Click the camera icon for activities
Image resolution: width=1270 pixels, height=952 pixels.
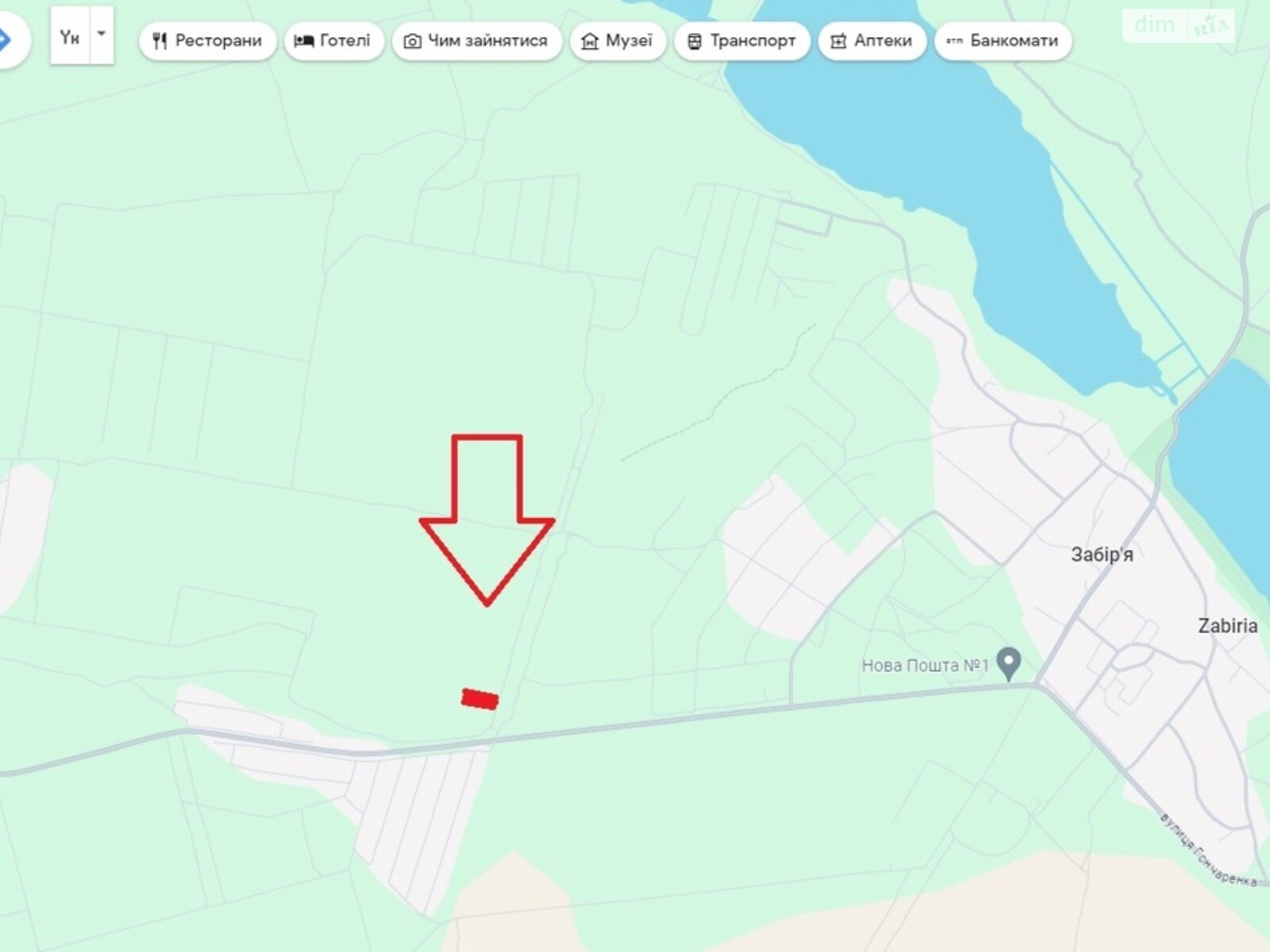[x=413, y=41]
